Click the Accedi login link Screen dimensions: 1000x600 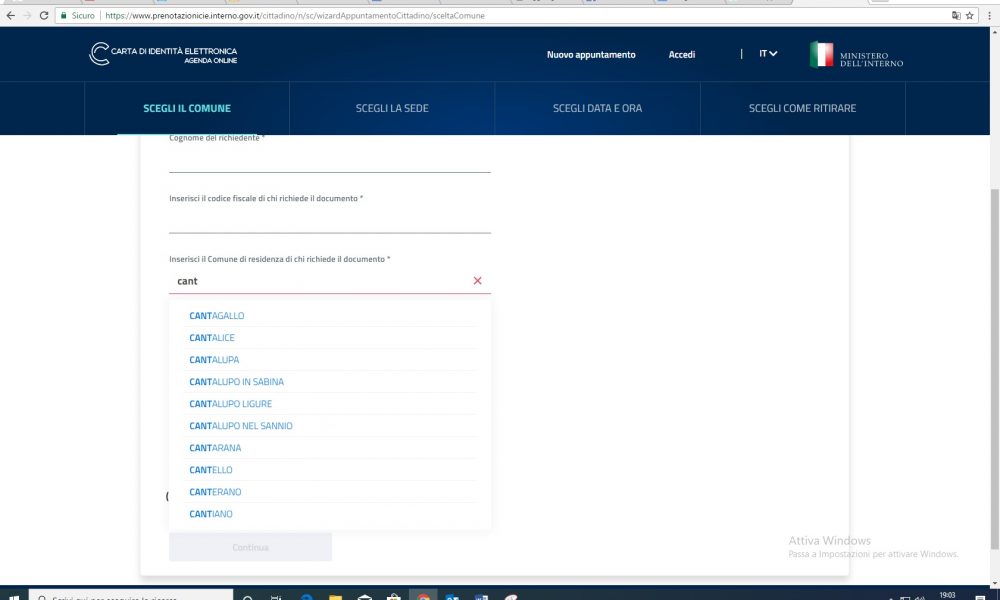[x=682, y=55]
